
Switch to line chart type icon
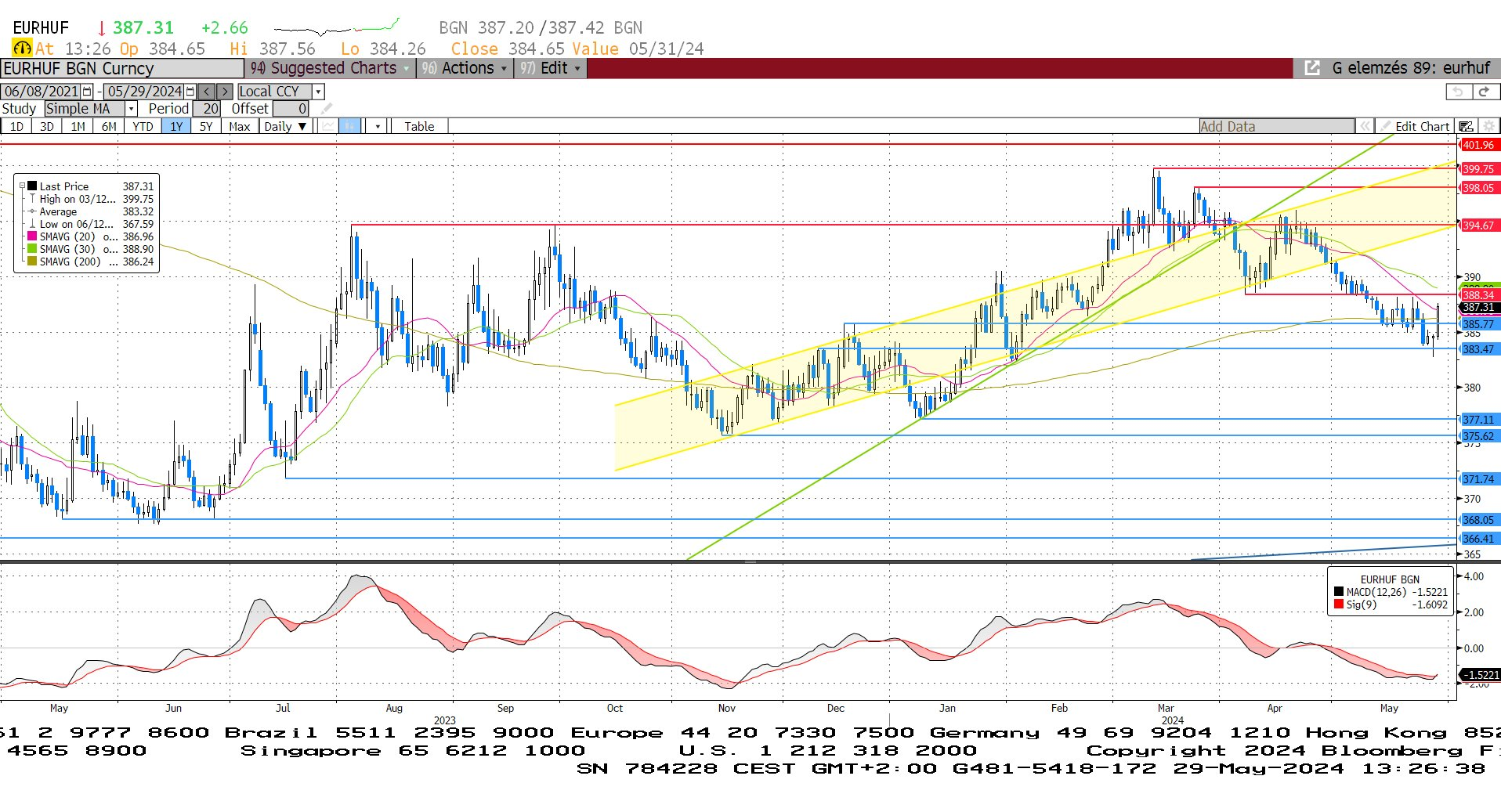click(328, 126)
